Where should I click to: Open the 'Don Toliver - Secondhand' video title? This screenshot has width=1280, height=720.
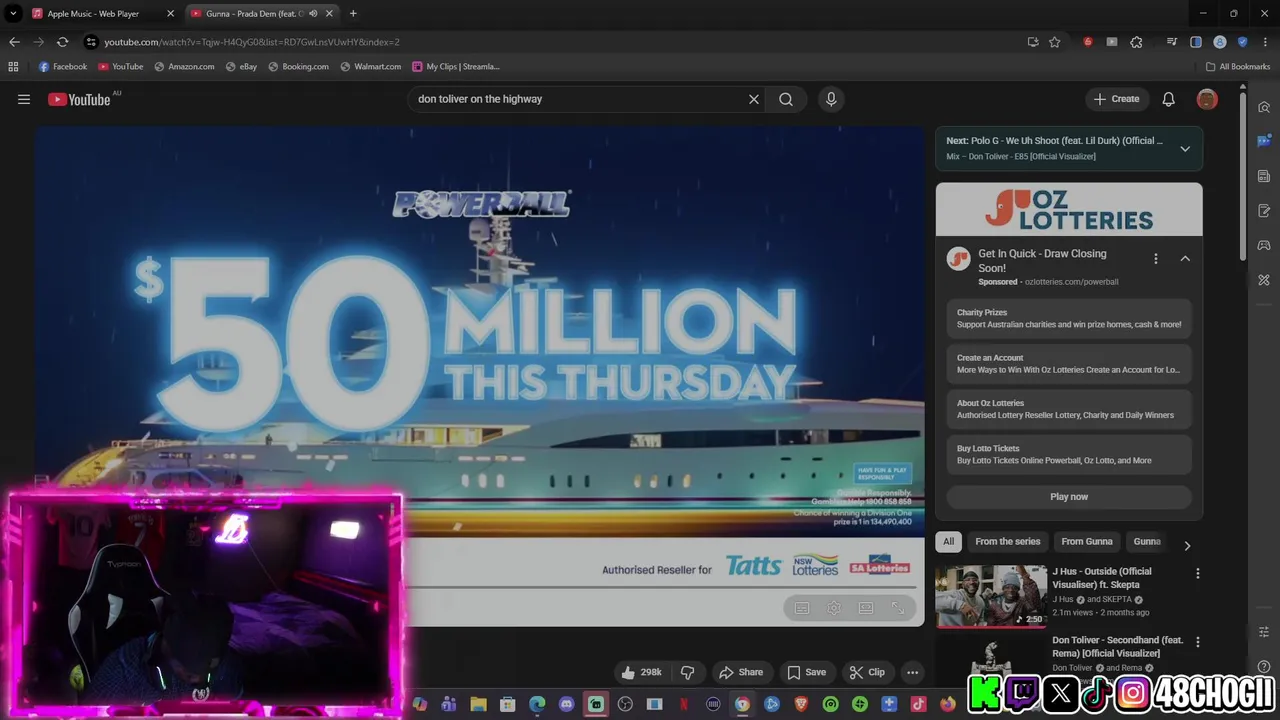pyautogui.click(x=1117, y=646)
